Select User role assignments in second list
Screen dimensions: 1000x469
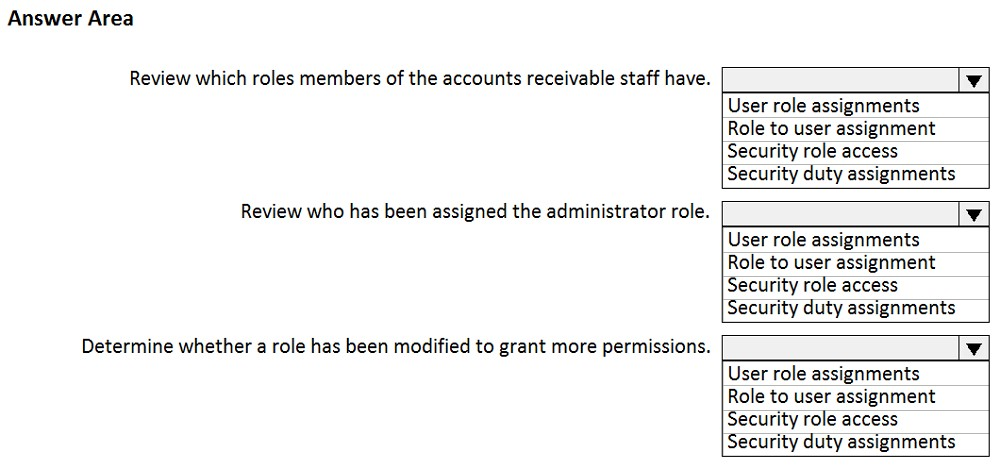coord(855,240)
